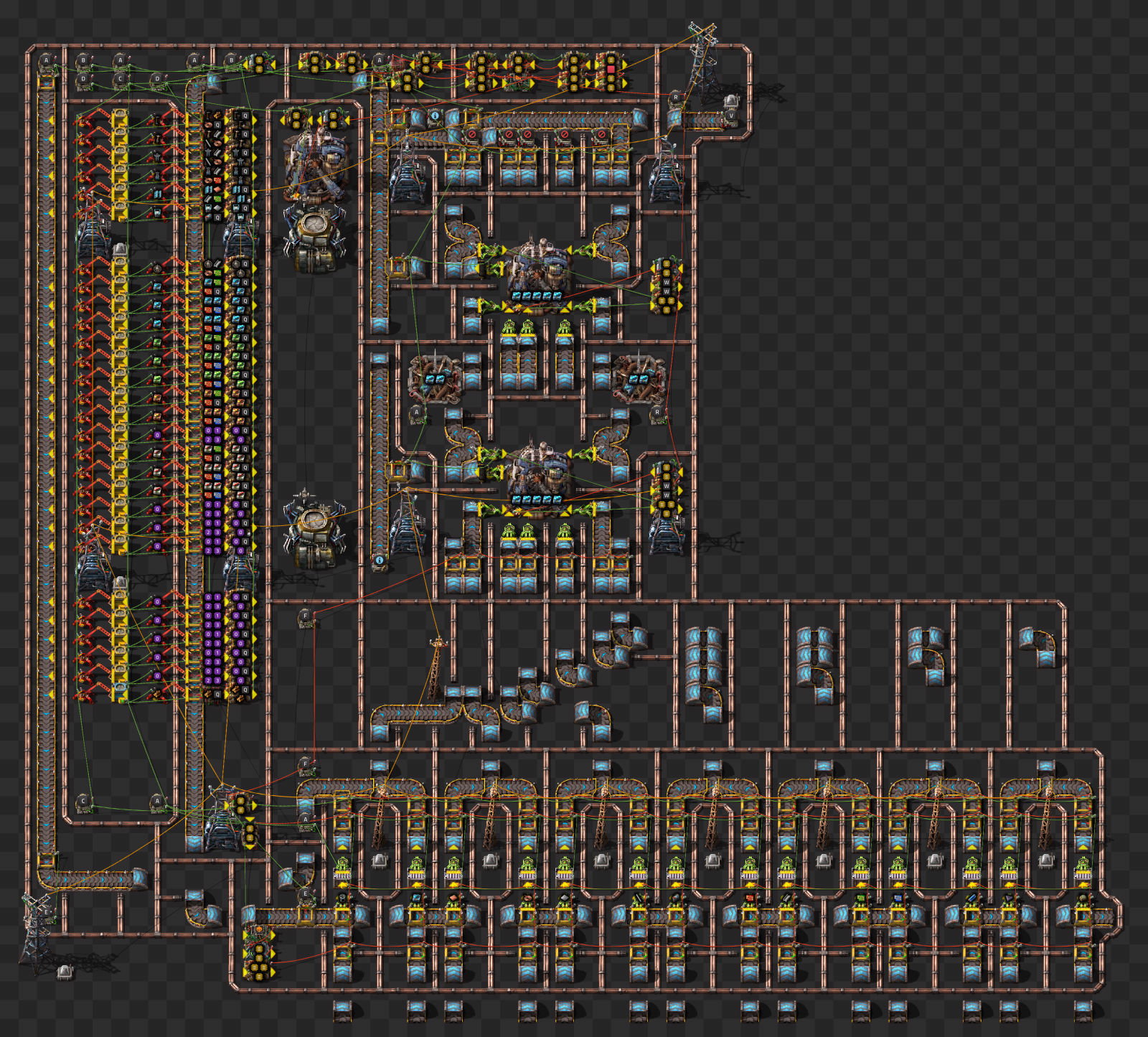Viewport: 1148px width, 1037px height.
Task: Click the info-icon combinator on the top belt line
Action: tap(435, 116)
